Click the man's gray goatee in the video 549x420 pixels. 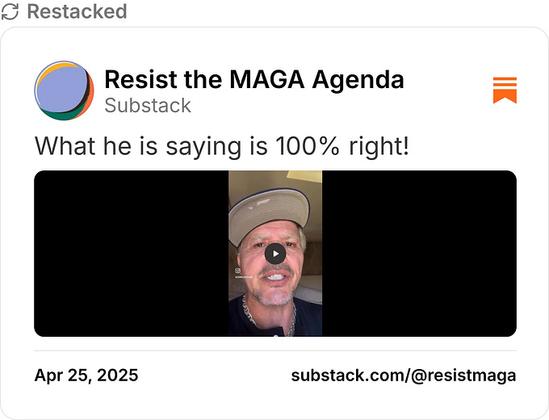click(x=275, y=297)
